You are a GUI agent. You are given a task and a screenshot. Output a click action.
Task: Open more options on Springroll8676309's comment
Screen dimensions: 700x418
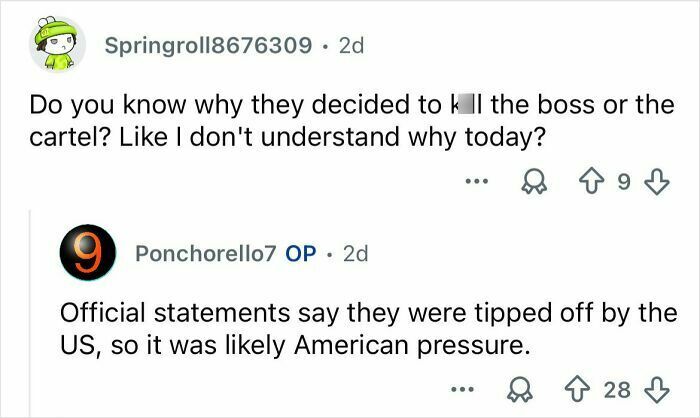click(477, 183)
